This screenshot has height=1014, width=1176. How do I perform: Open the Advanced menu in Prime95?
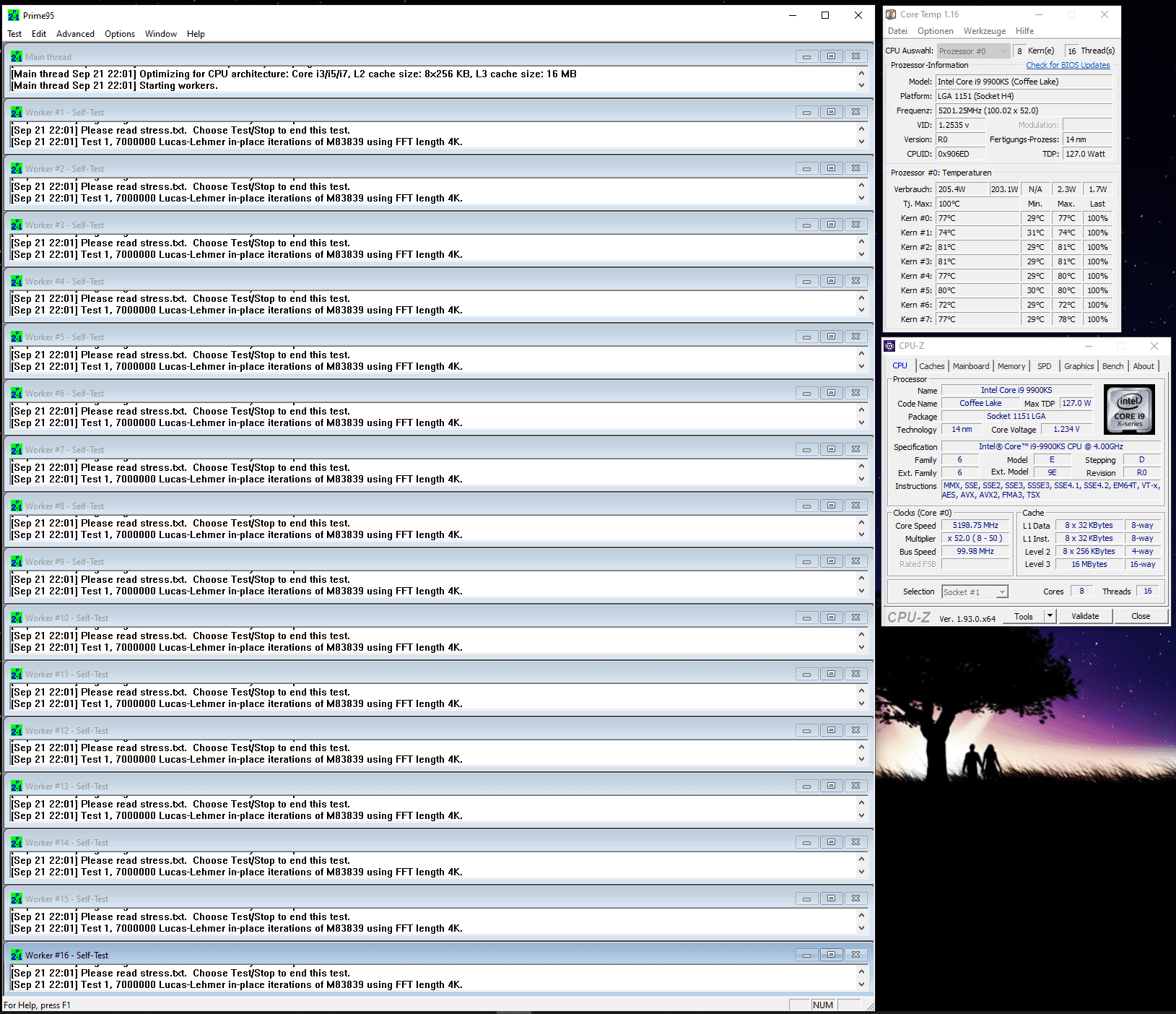75,34
